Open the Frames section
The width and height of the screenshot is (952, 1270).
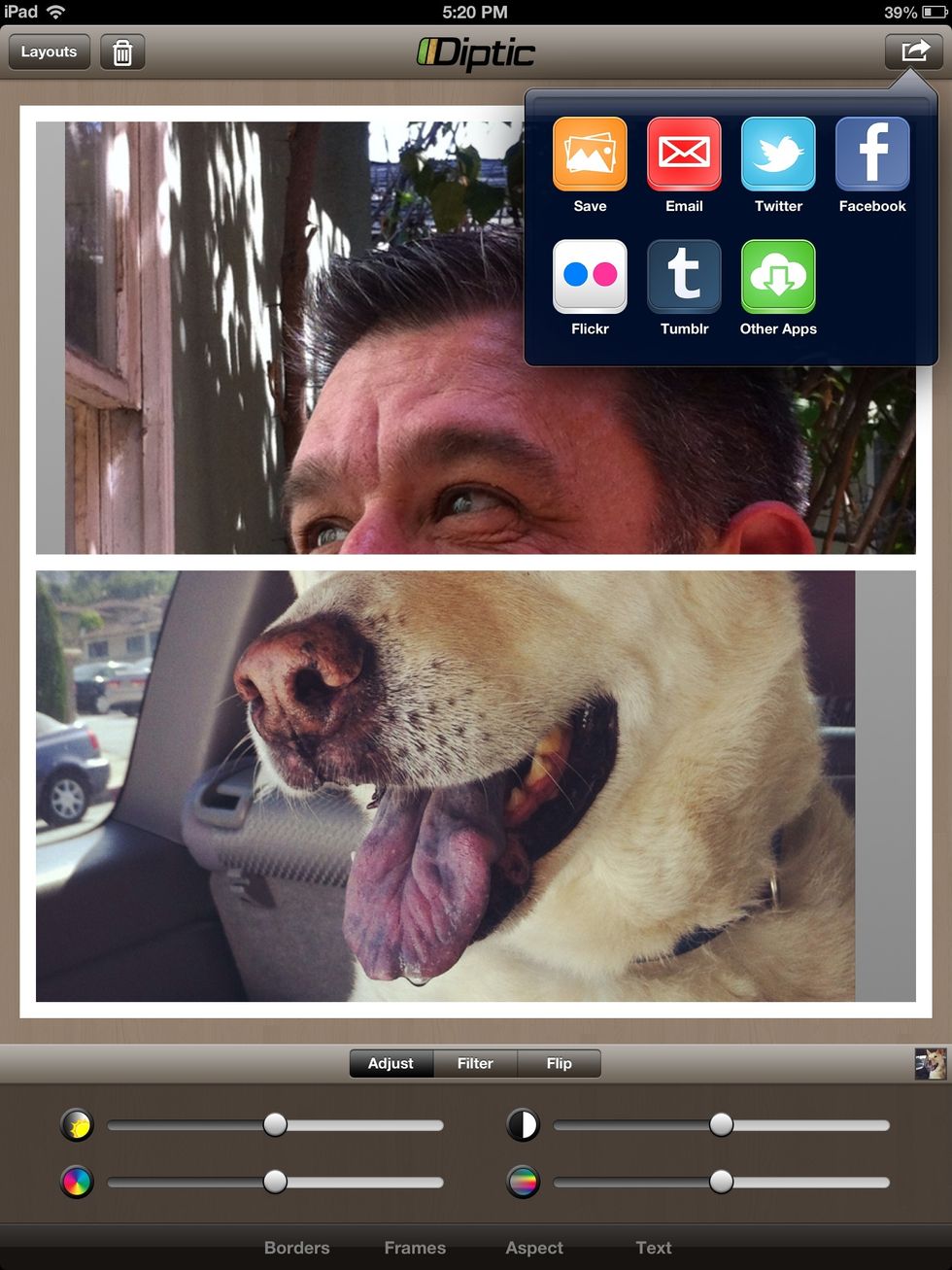coord(415,1248)
